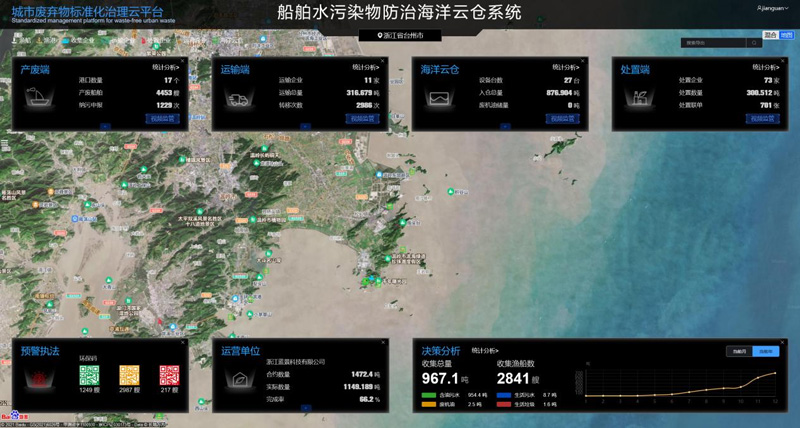Click the truck icon in 运输端 panel

240,99
